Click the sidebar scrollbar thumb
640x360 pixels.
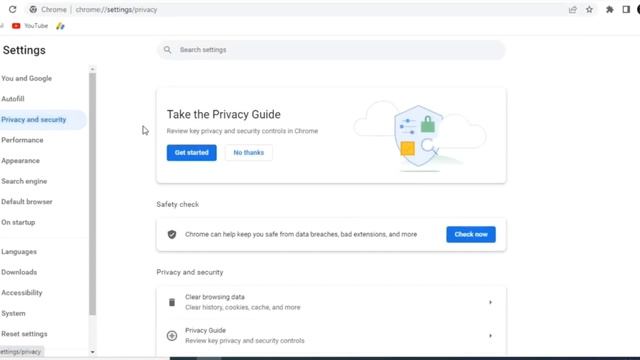point(93,194)
